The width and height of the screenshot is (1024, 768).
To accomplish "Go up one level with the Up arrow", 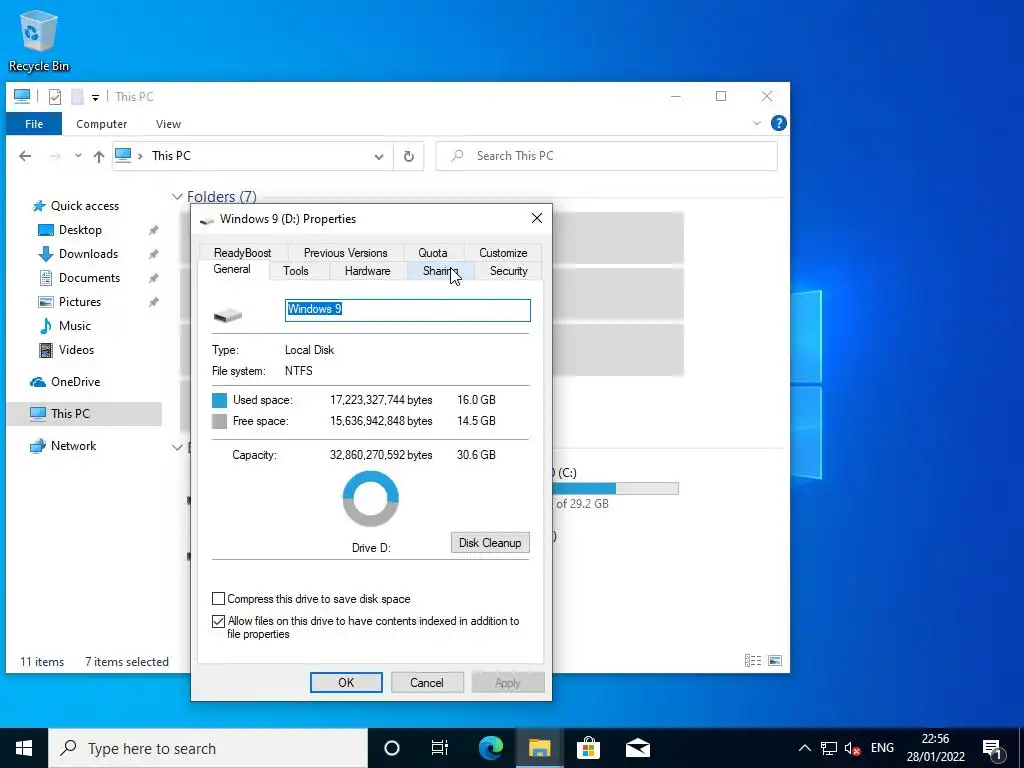I will (99, 156).
